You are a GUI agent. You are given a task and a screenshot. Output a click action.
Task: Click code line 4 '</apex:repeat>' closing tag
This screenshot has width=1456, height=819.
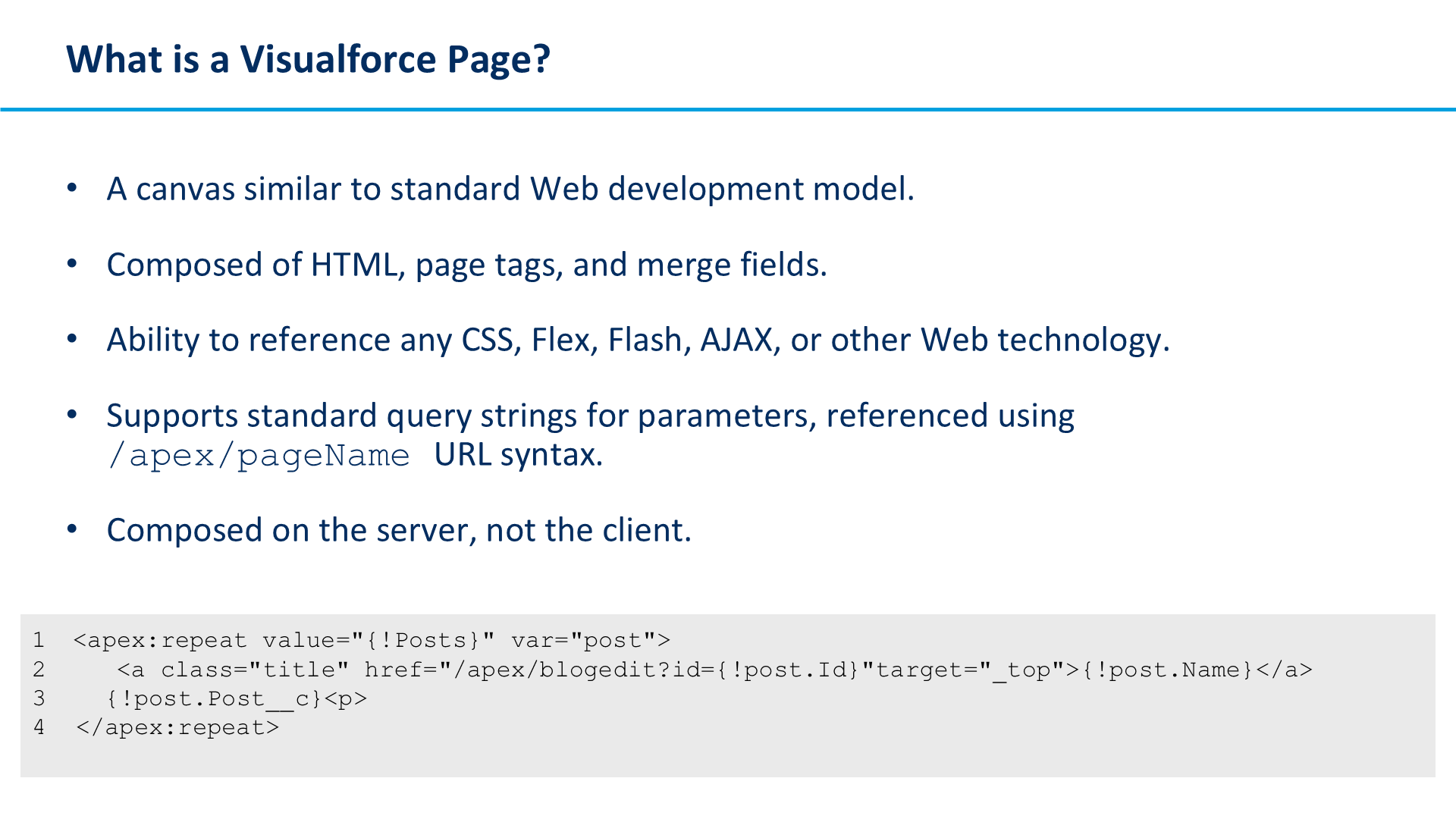[x=177, y=728]
